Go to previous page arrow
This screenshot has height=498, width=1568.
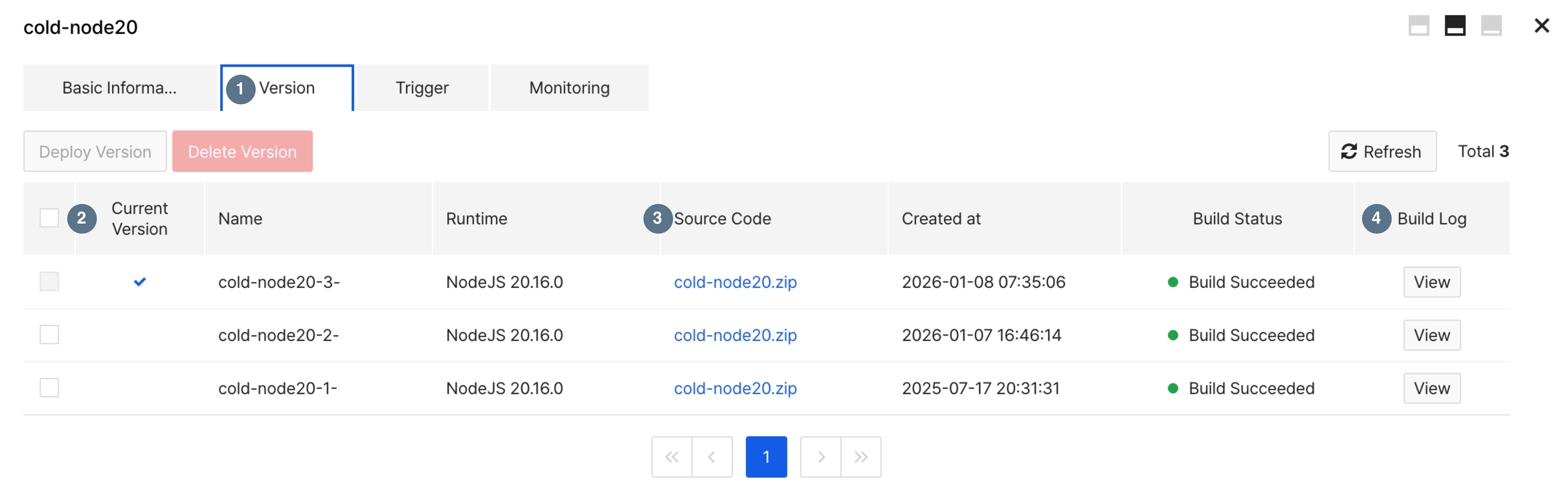pos(711,457)
